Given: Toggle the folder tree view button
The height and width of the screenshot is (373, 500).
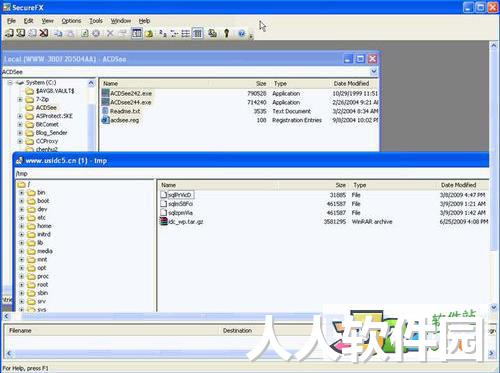Looking at the screenshot, I should [x=137, y=33].
